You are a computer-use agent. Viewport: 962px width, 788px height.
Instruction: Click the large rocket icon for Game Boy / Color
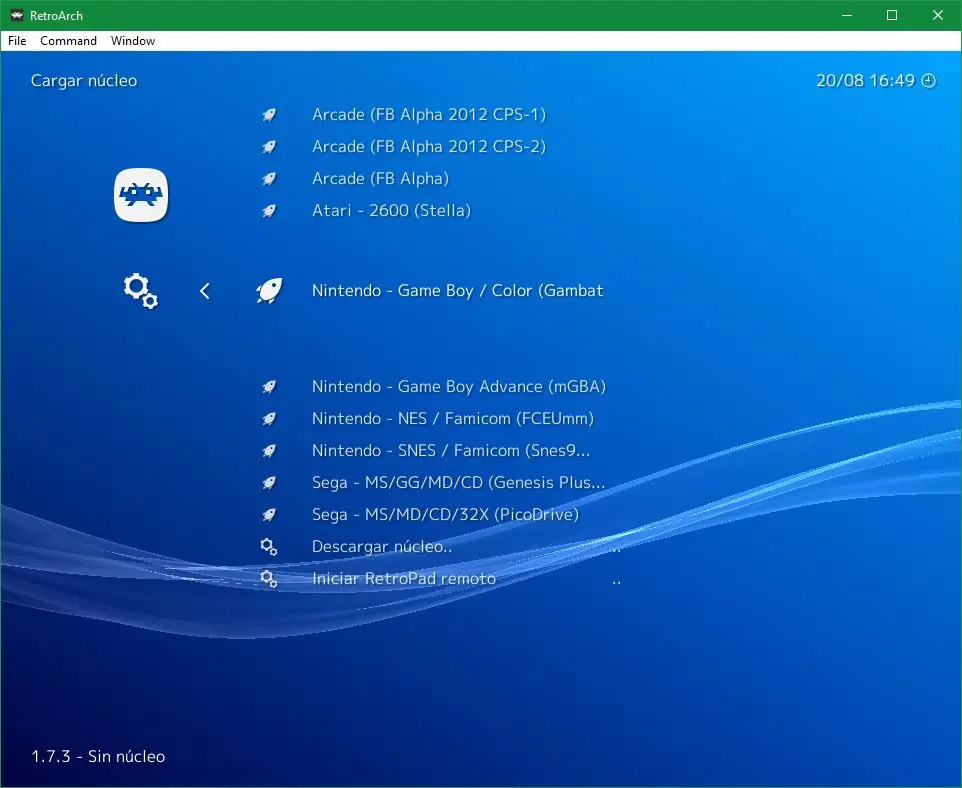269,291
